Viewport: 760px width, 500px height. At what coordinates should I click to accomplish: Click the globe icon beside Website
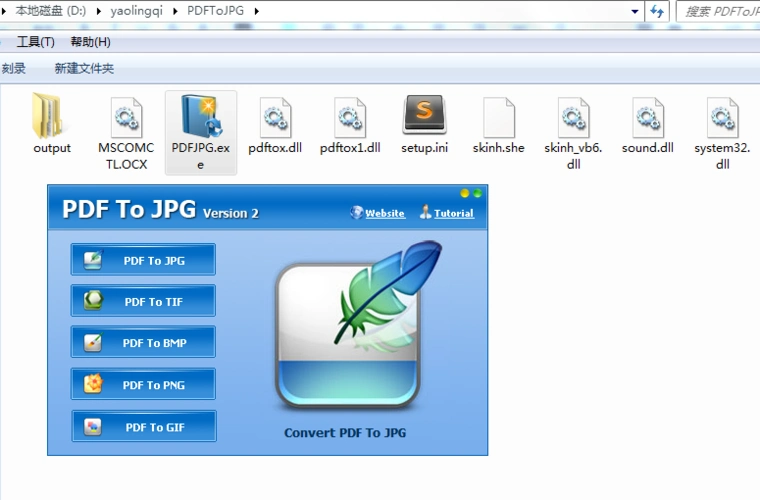tap(357, 212)
